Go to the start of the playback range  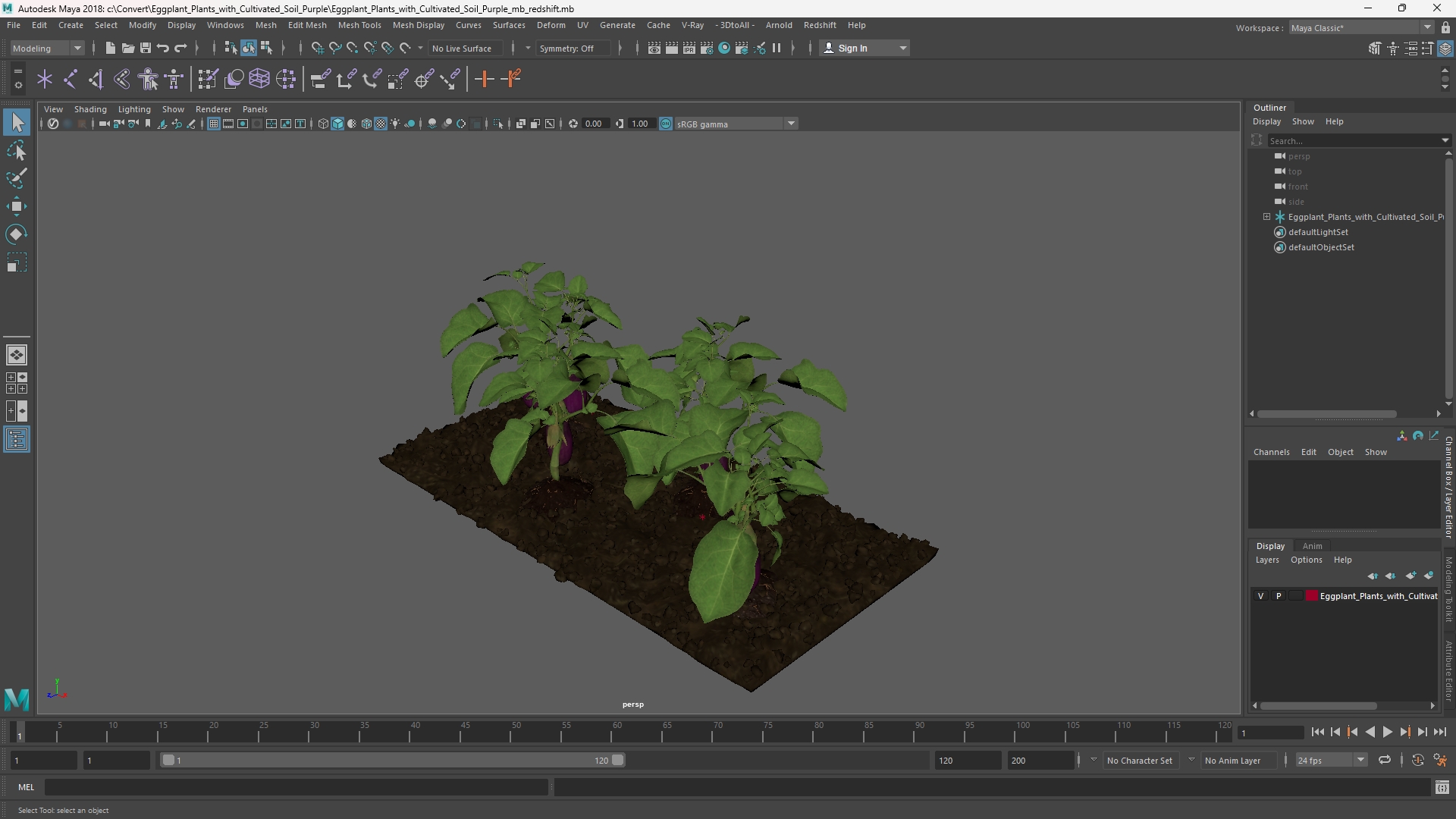click(1317, 732)
